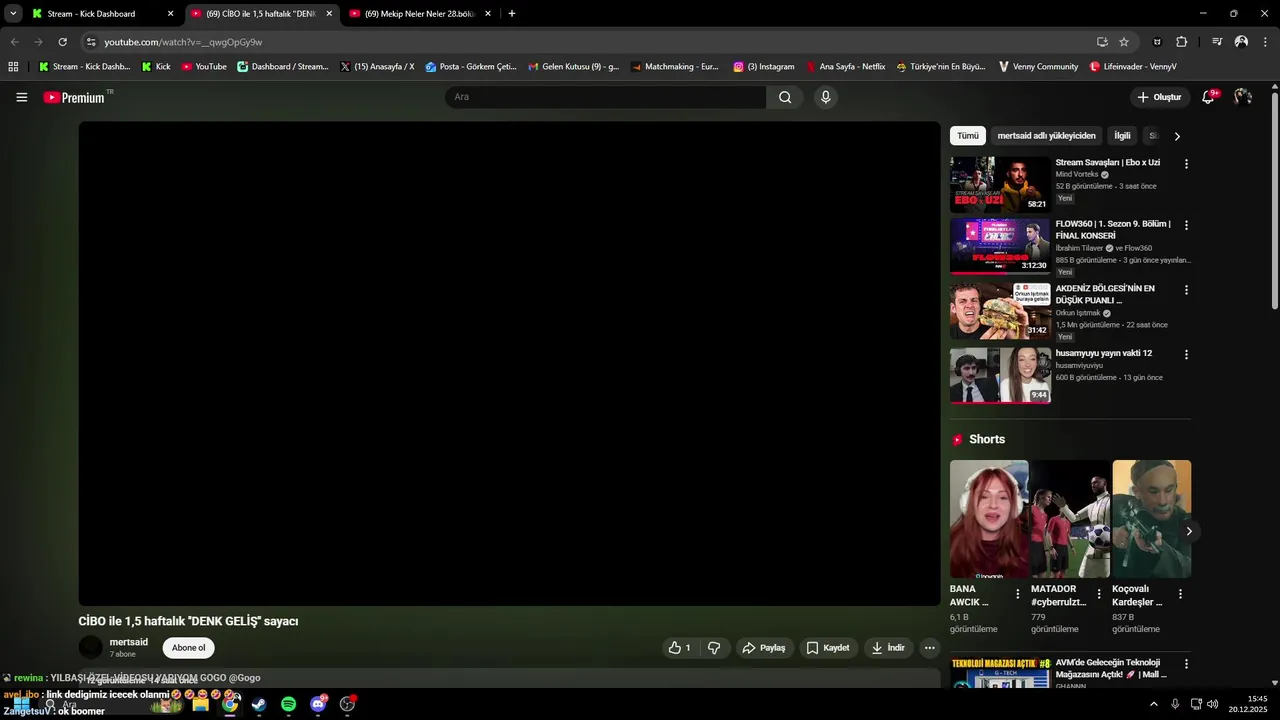
Task: Dislike the video with thumbs down
Action: [714, 648]
